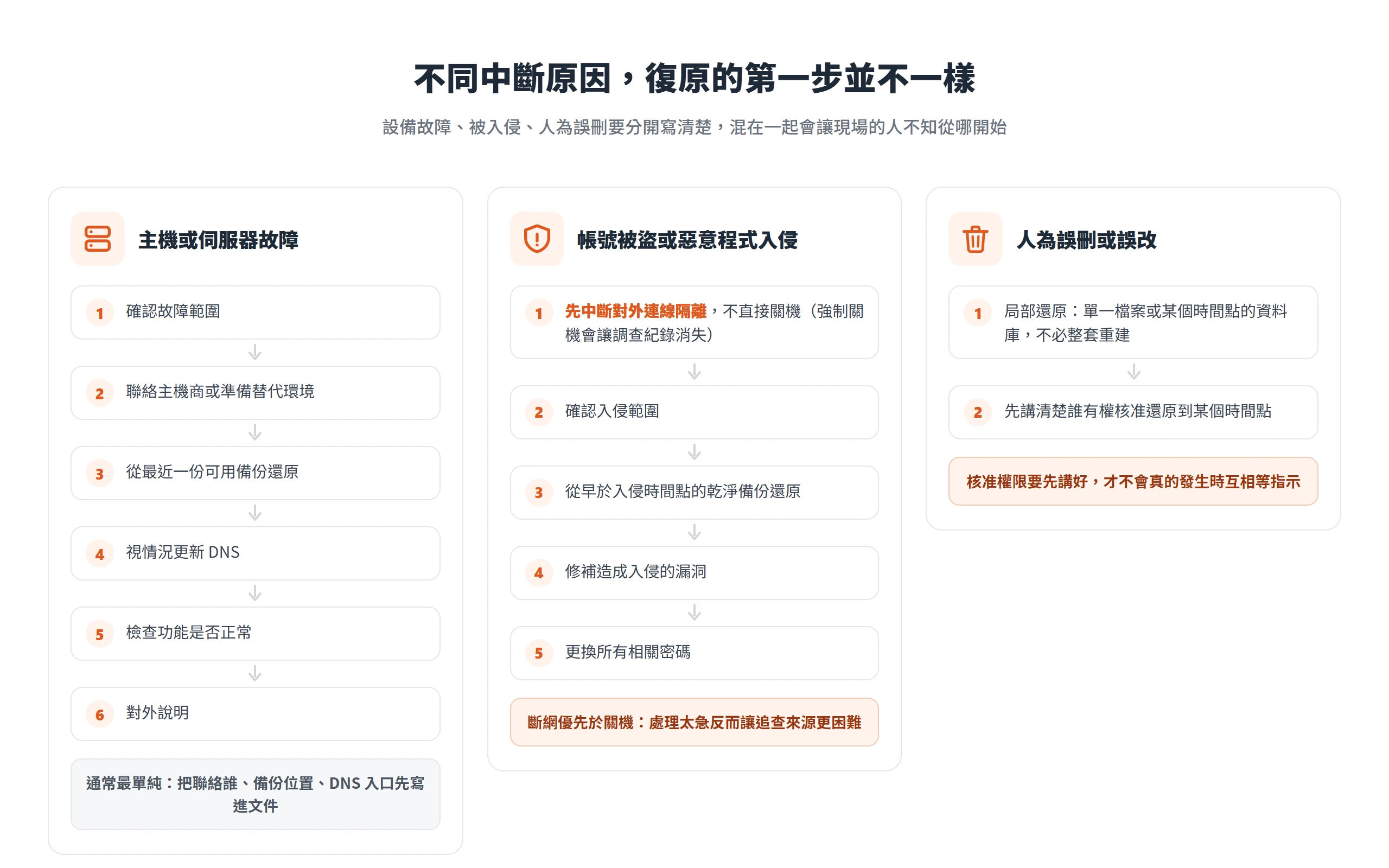
Task: Click the step 視情況更新 DNS
Action: [x=256, y=553]
